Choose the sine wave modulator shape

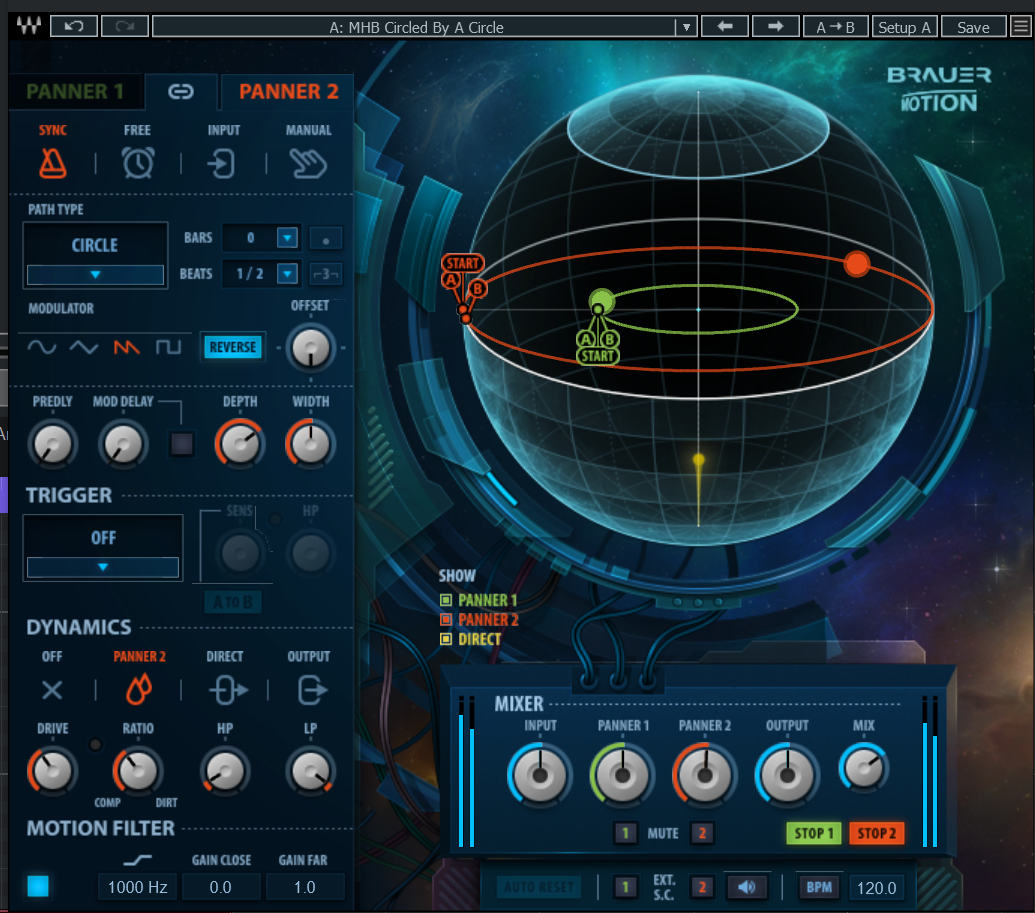(42, 347)
